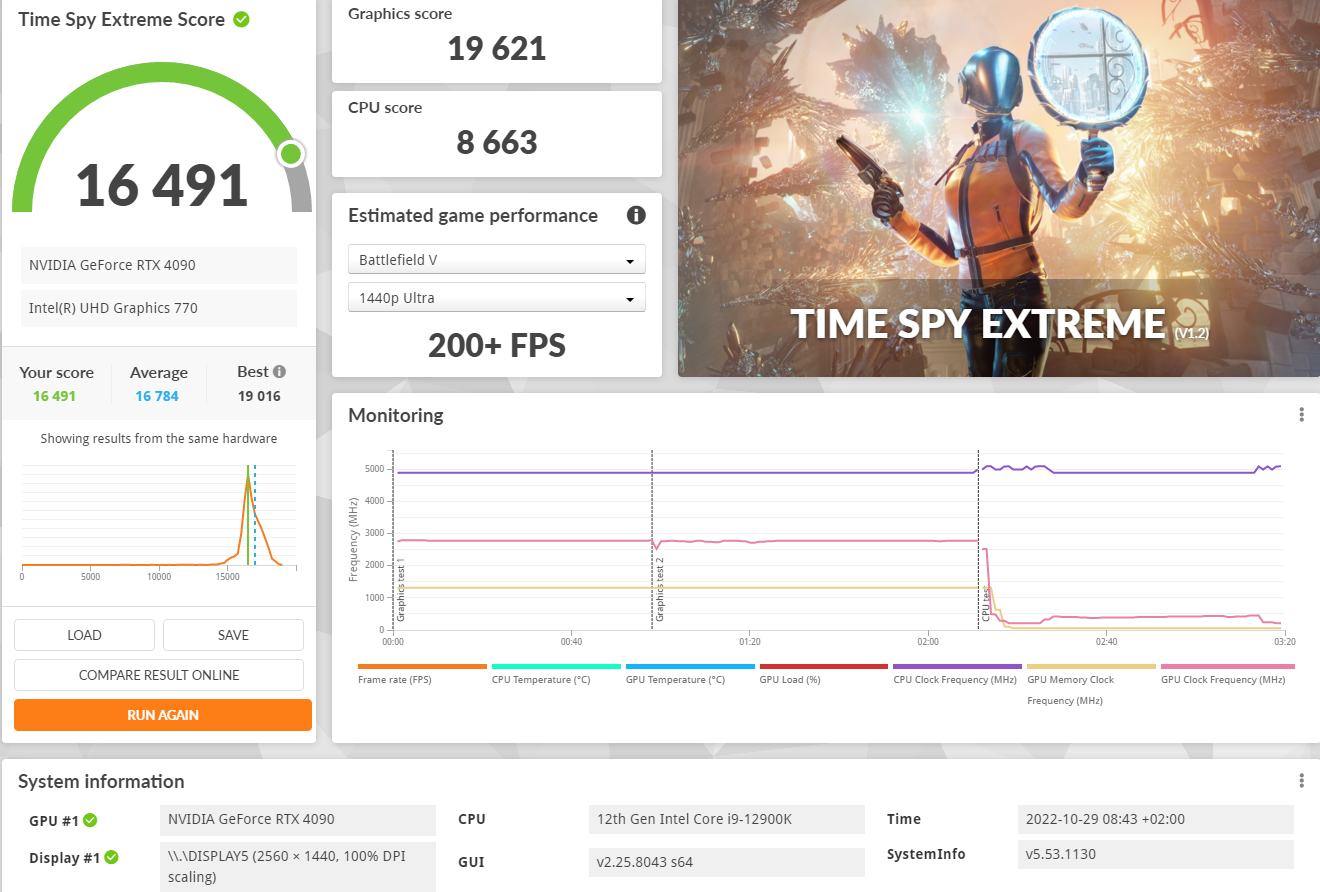This screenshot has height=892, width=1320.
Task: Toggle GPU Load (%) legend series
Action: (x=824, y=674)
